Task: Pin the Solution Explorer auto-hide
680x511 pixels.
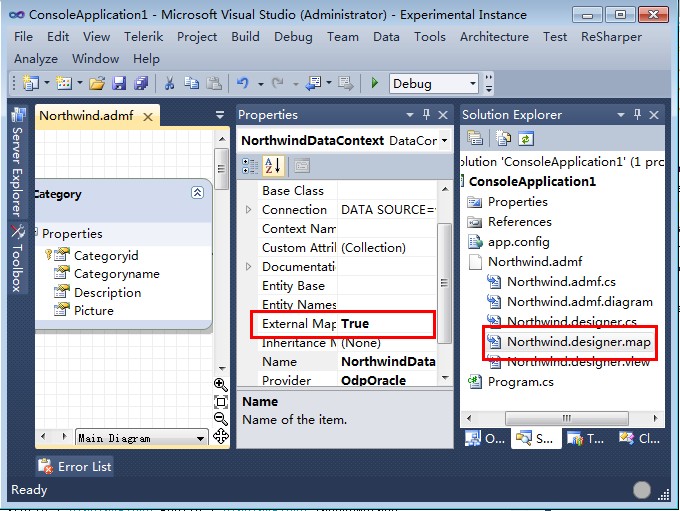Action: click(637, 115)
